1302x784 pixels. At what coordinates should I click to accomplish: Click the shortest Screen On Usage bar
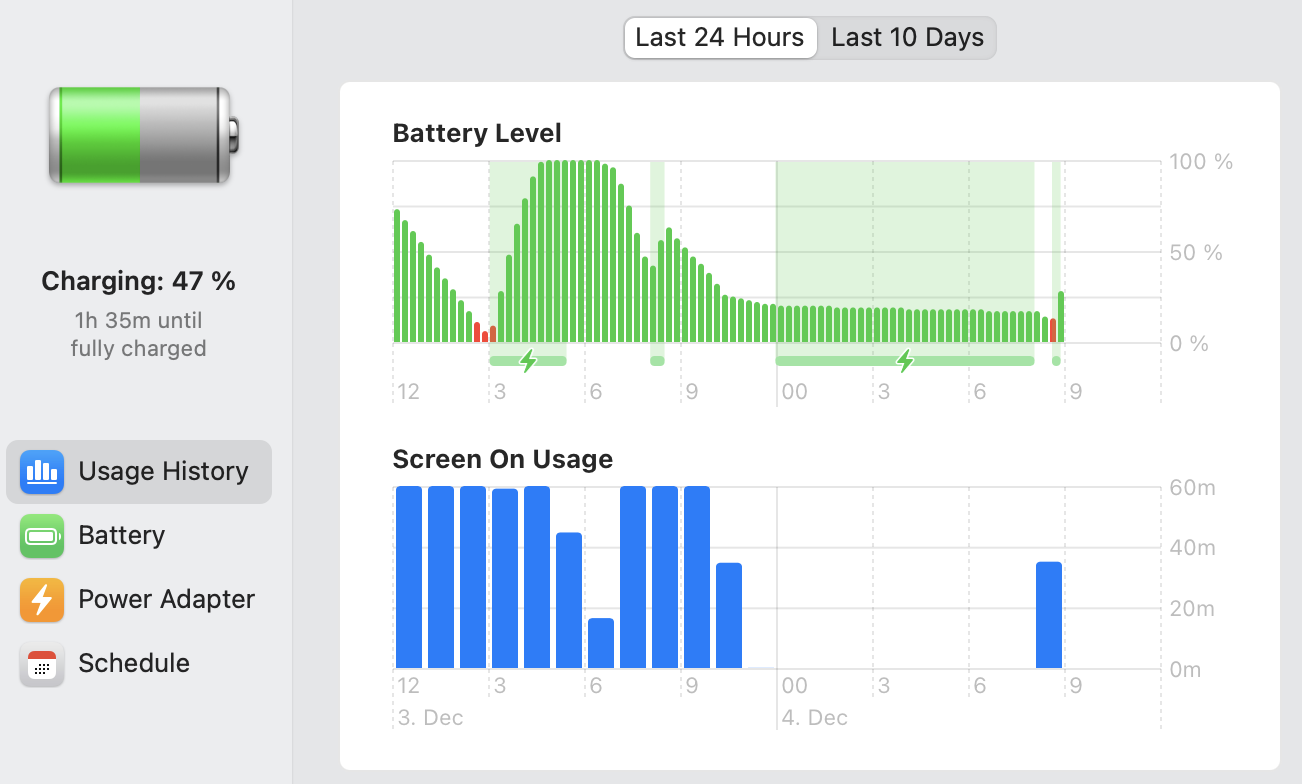(x=601, y=643)
